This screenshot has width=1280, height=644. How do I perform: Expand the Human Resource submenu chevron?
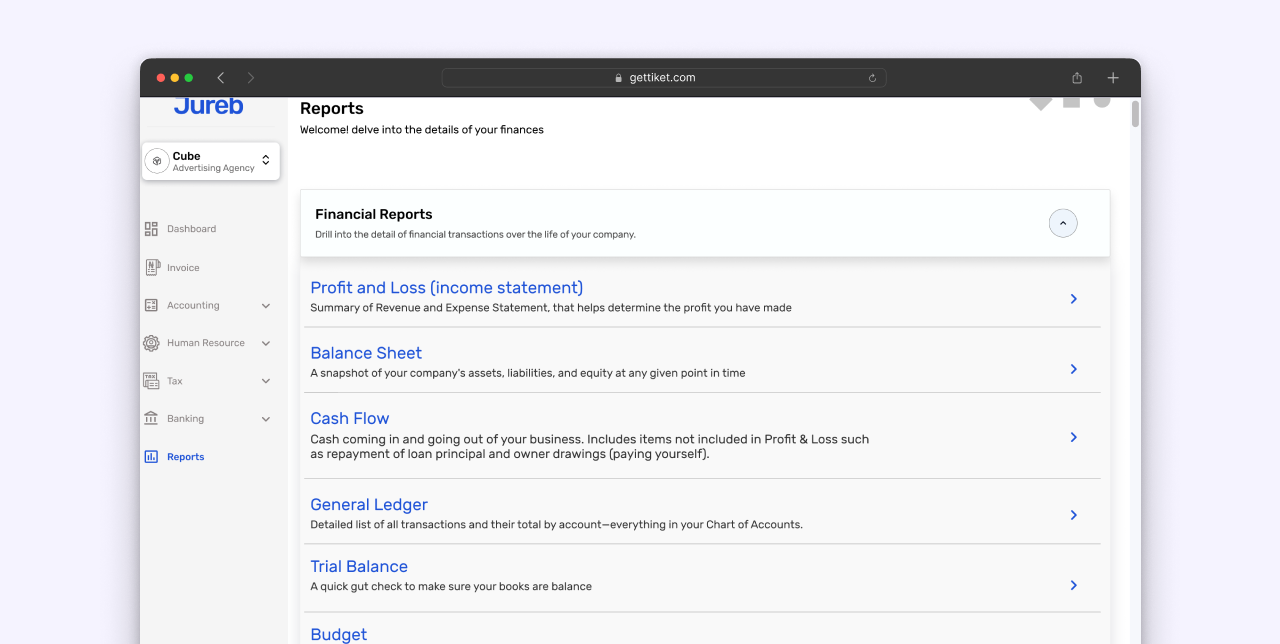266,343
